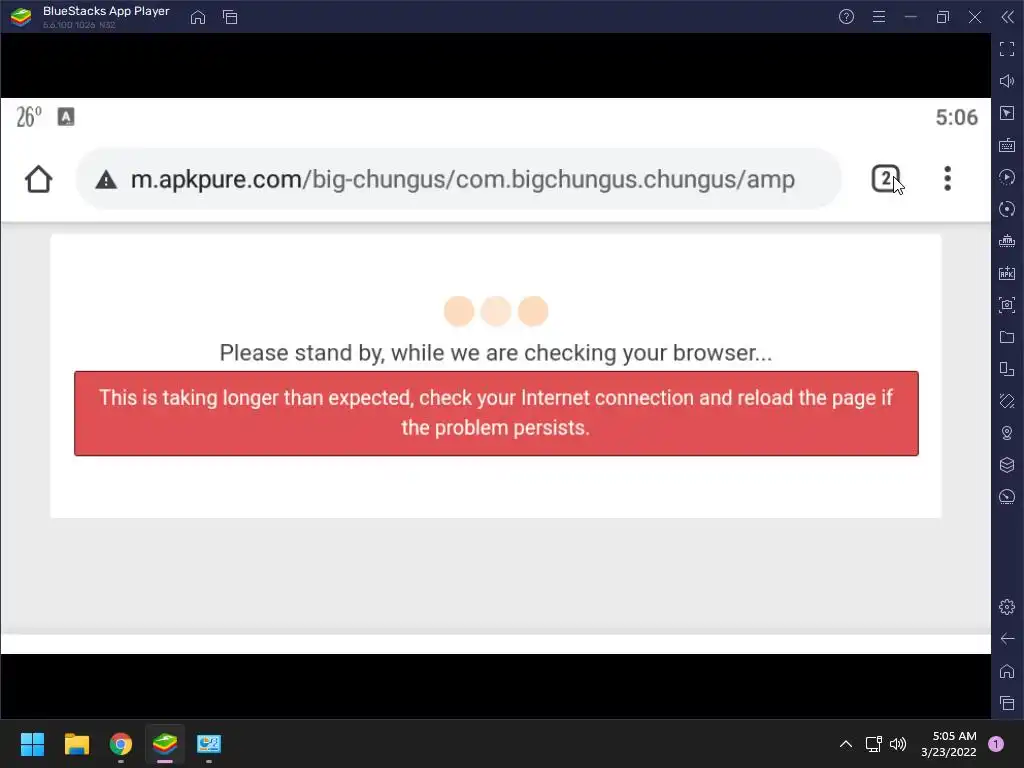Enter full screen mode in sidebar
The width and height of the screenshot is (1024, 768).
(1007, 49)
